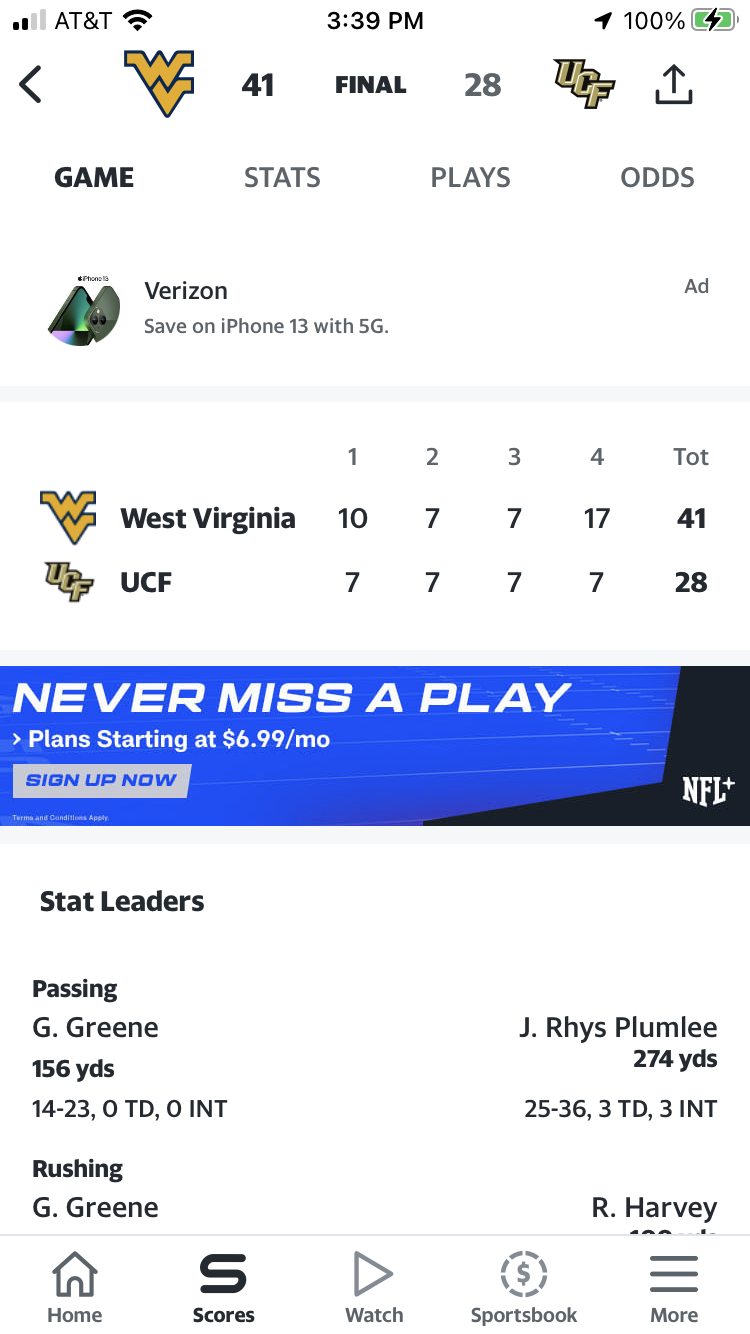This screenshot has width=750, height=1334.
Task: Tap the share icon in header
Action: pos(673,84)
